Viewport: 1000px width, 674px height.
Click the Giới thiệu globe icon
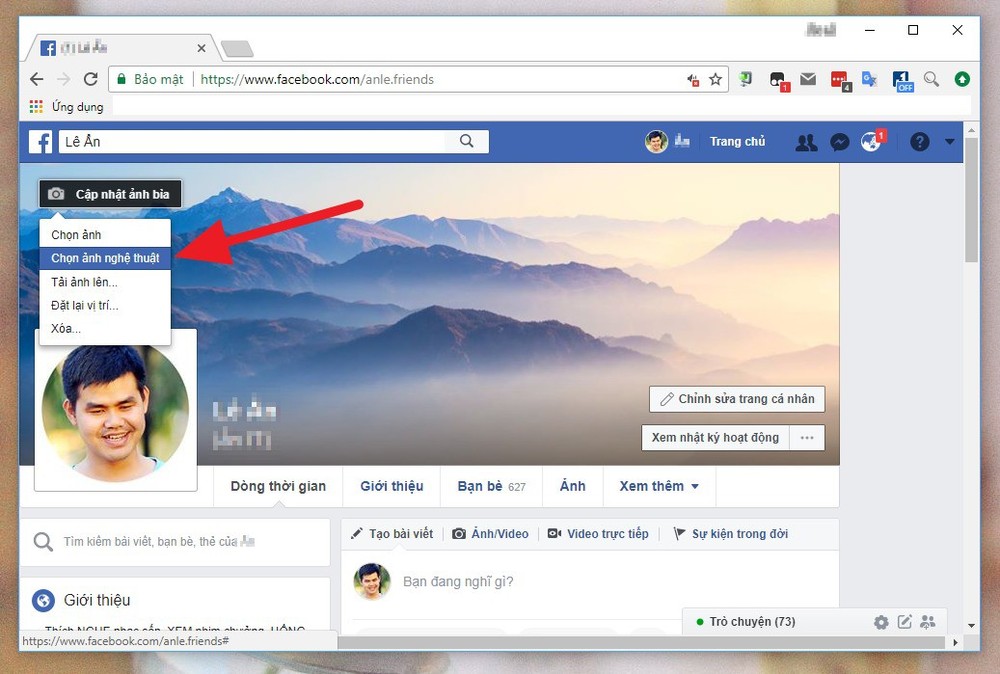tap(43, 600)
